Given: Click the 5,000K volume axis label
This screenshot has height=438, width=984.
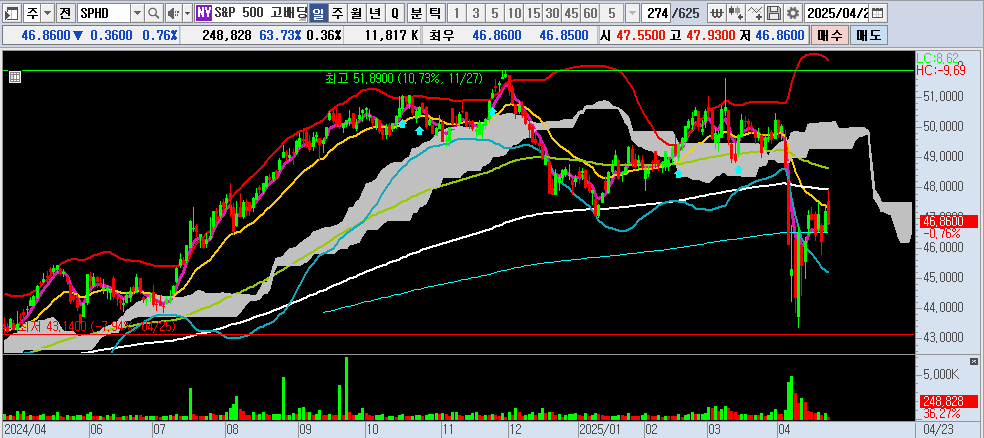Looking at the screenshot, I should (x=941, y=374).
